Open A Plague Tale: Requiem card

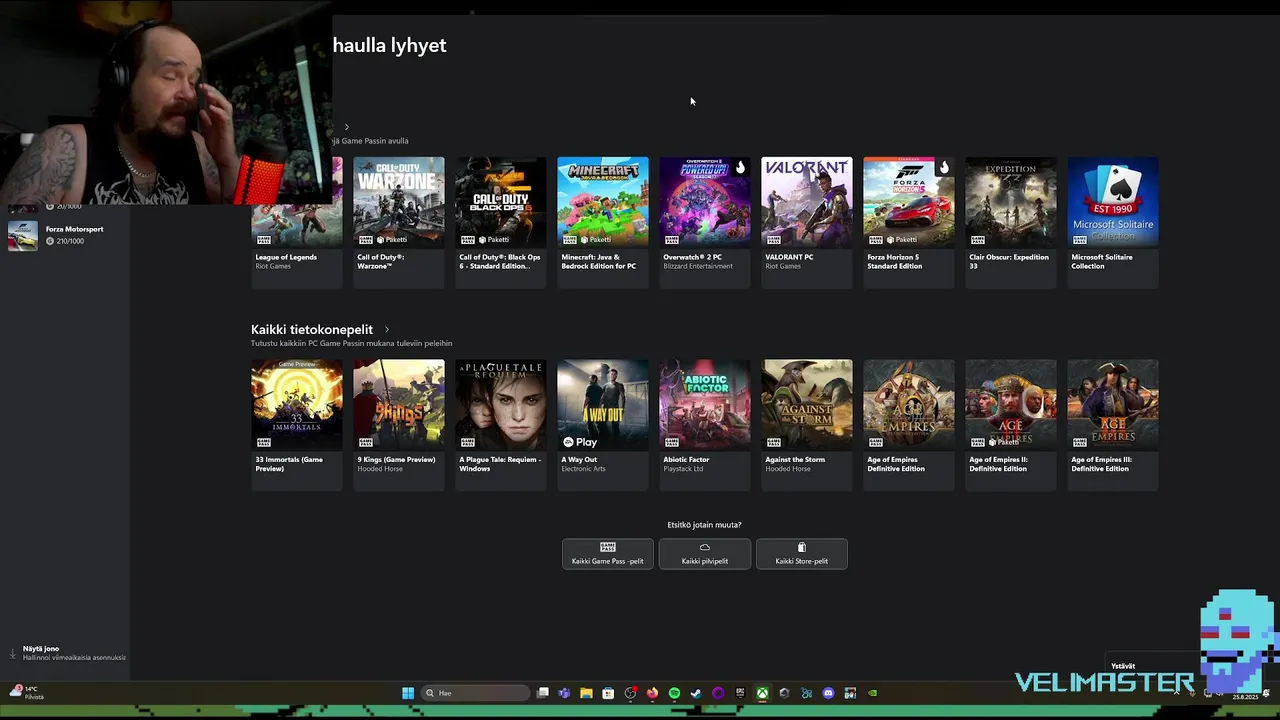501,426
